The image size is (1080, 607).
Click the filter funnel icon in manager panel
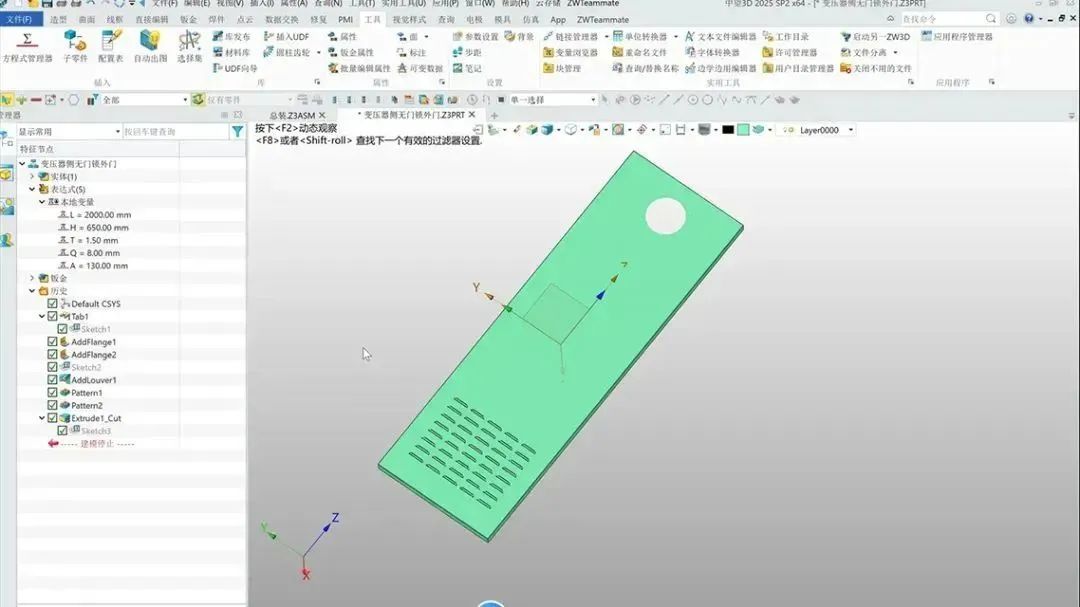pos(237,132)
